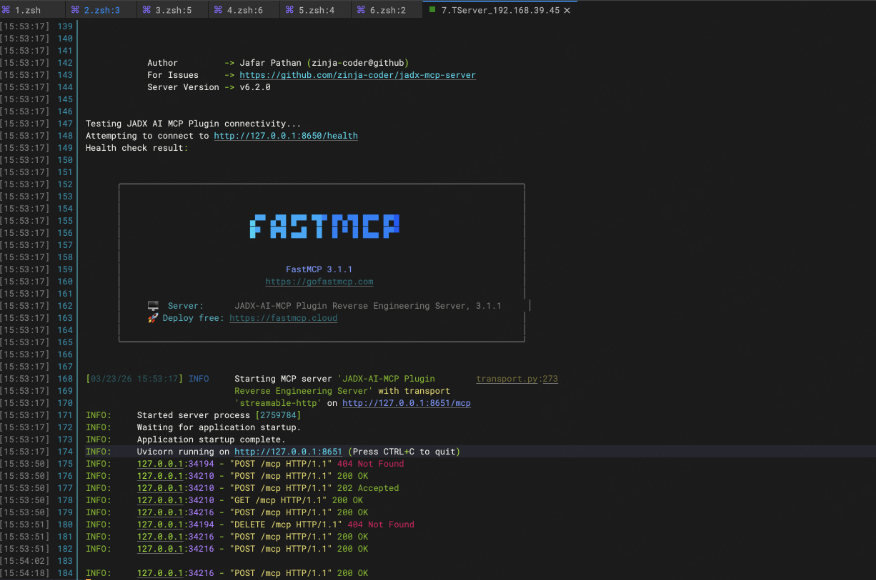Click line number 139 in the gutter
The height and width of the screenshot is (580, 876).
click(65, 26)
